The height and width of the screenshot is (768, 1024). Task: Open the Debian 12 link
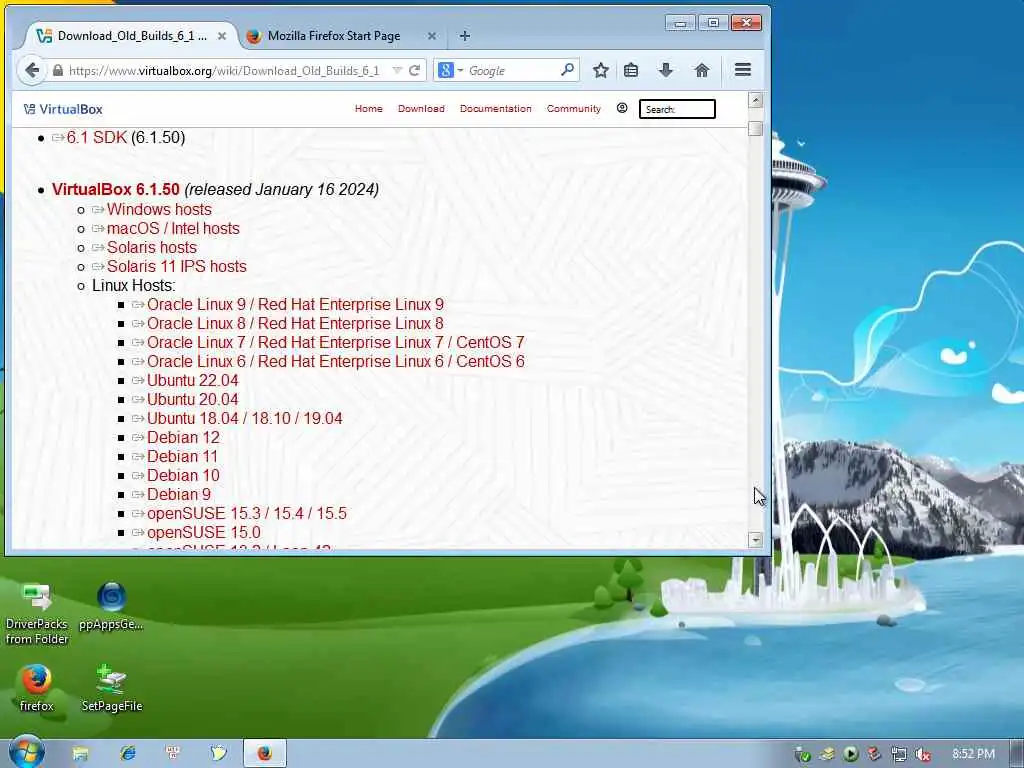(x=183, y=438)
